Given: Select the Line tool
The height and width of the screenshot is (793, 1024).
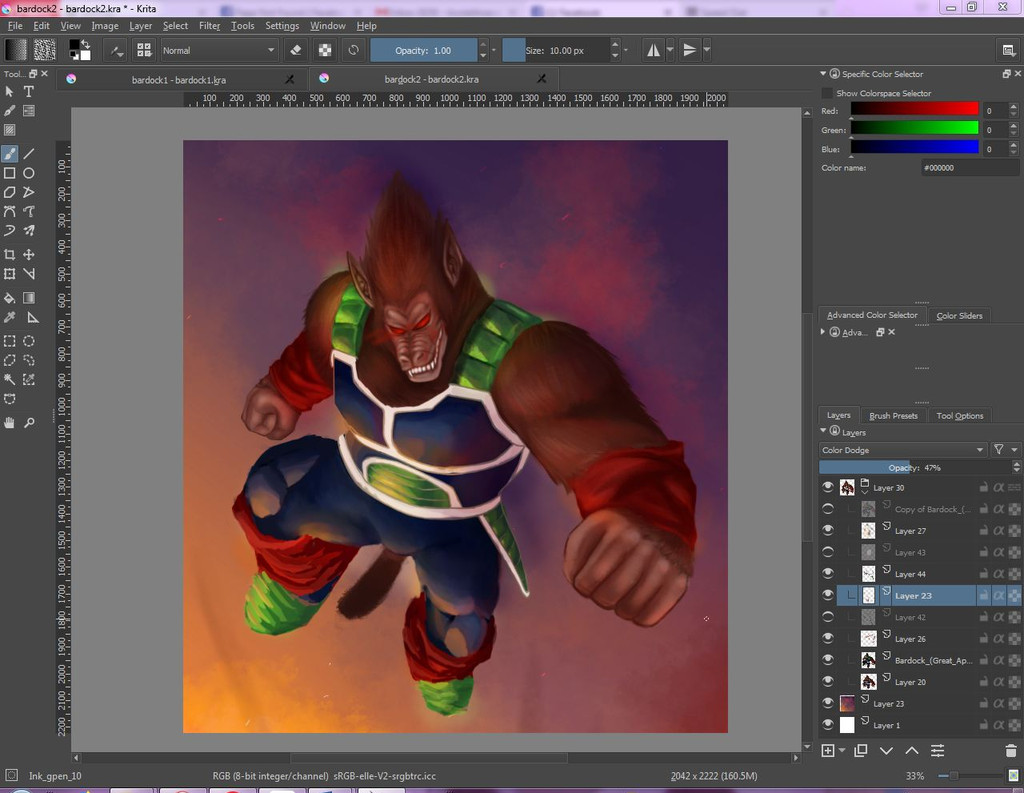Looking at the screenshot, I should pos(29,154).
